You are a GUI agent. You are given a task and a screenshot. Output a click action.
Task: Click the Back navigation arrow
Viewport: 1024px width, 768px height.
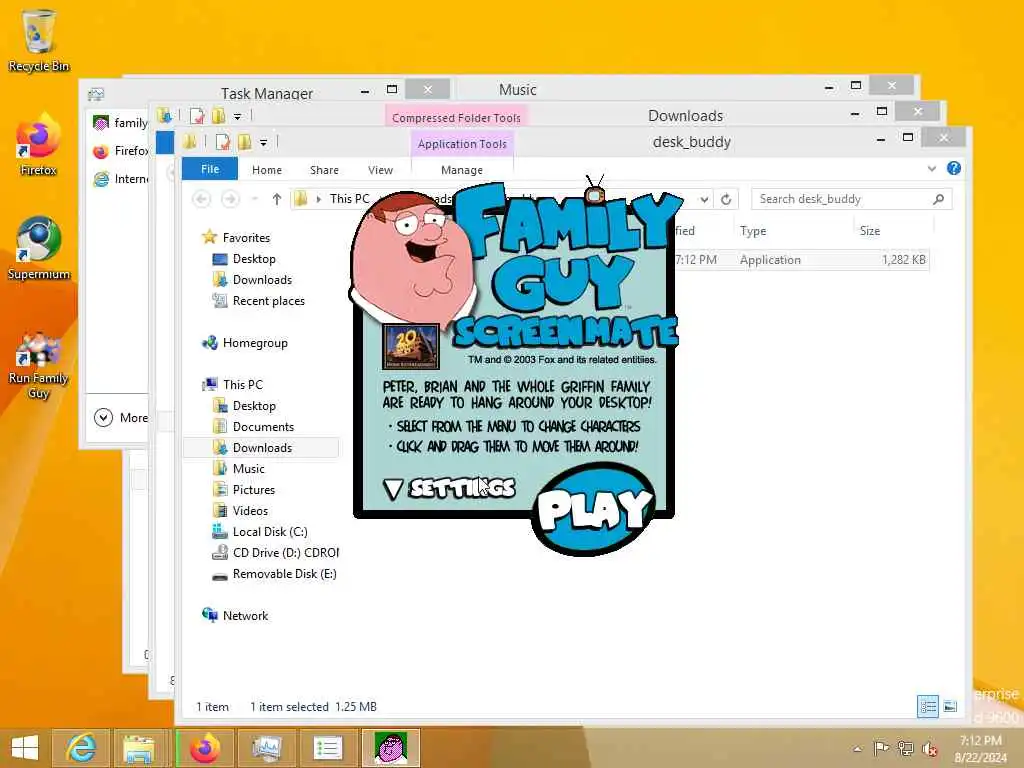[202, 199]
